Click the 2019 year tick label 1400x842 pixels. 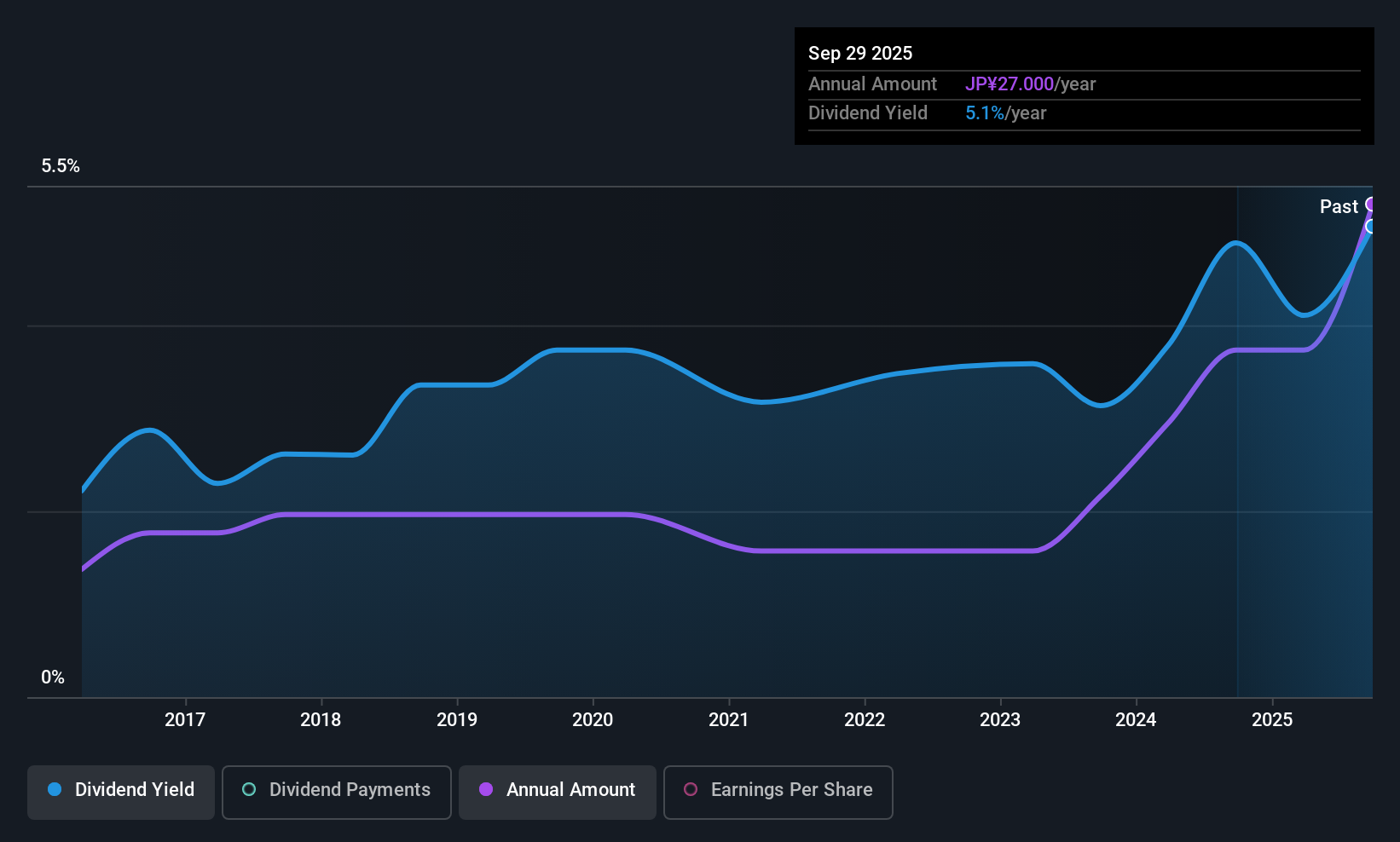click(457, 720)
